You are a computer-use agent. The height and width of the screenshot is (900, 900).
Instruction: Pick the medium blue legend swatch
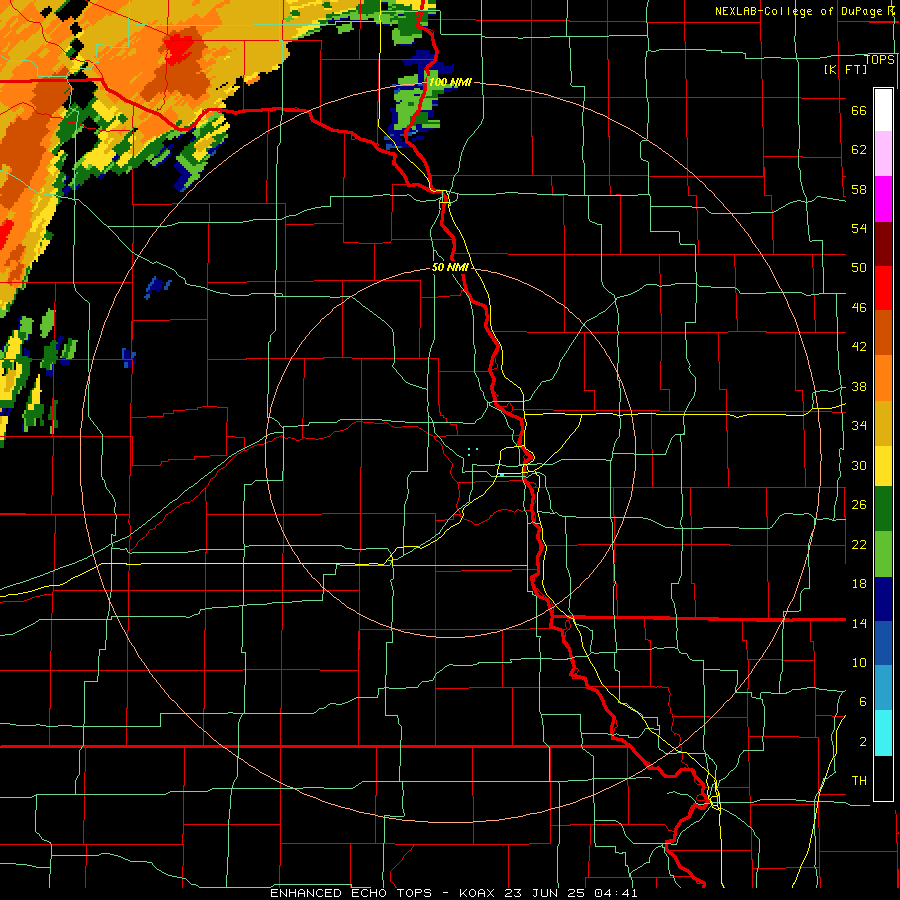pyautogui.click(x=883, y=643)
